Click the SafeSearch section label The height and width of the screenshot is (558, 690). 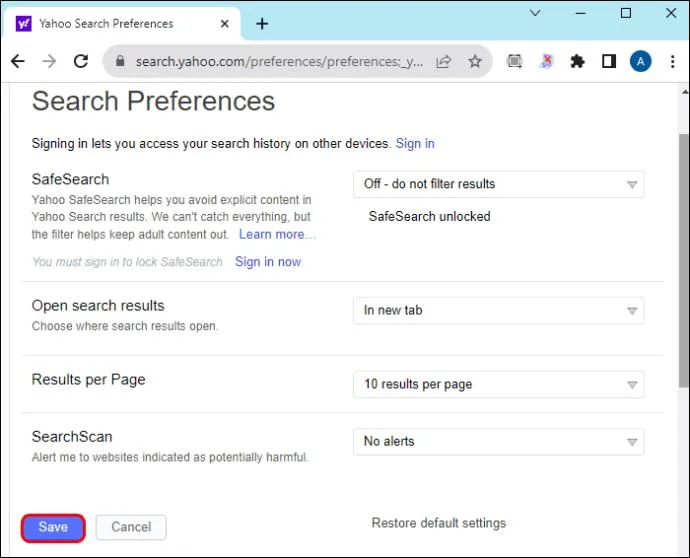tap(70, 179)
